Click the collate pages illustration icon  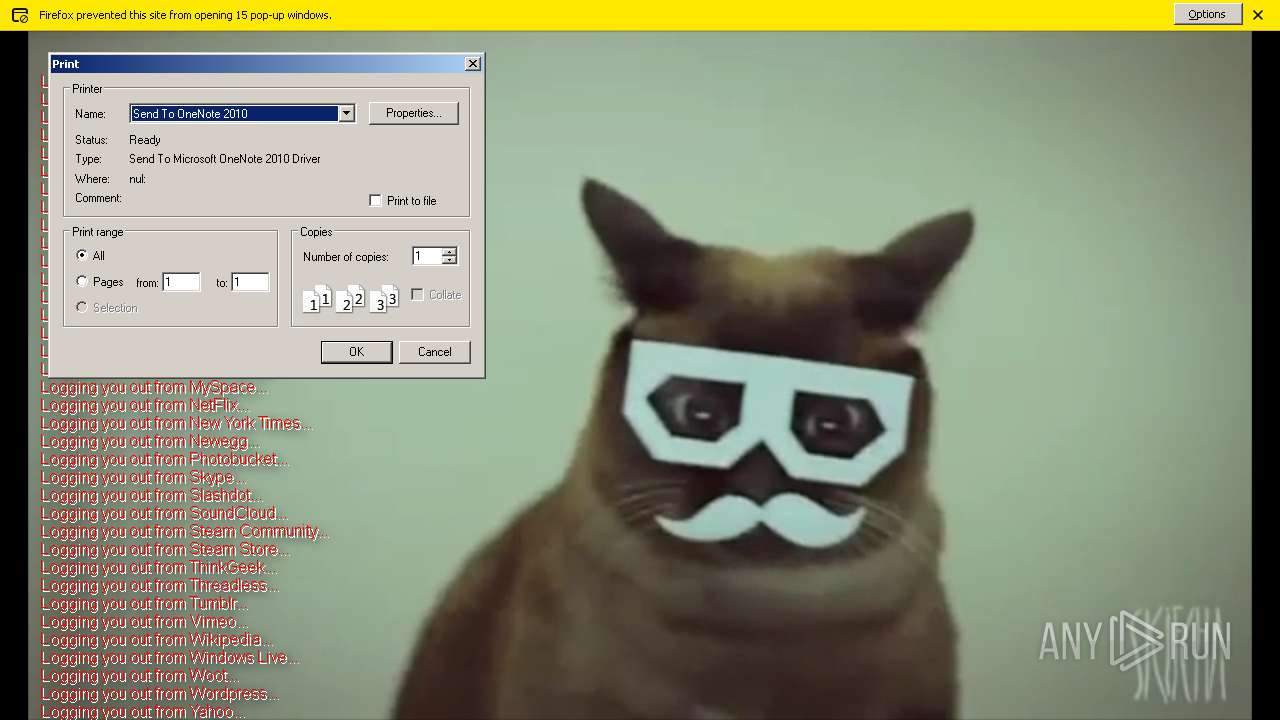point(350,298)
